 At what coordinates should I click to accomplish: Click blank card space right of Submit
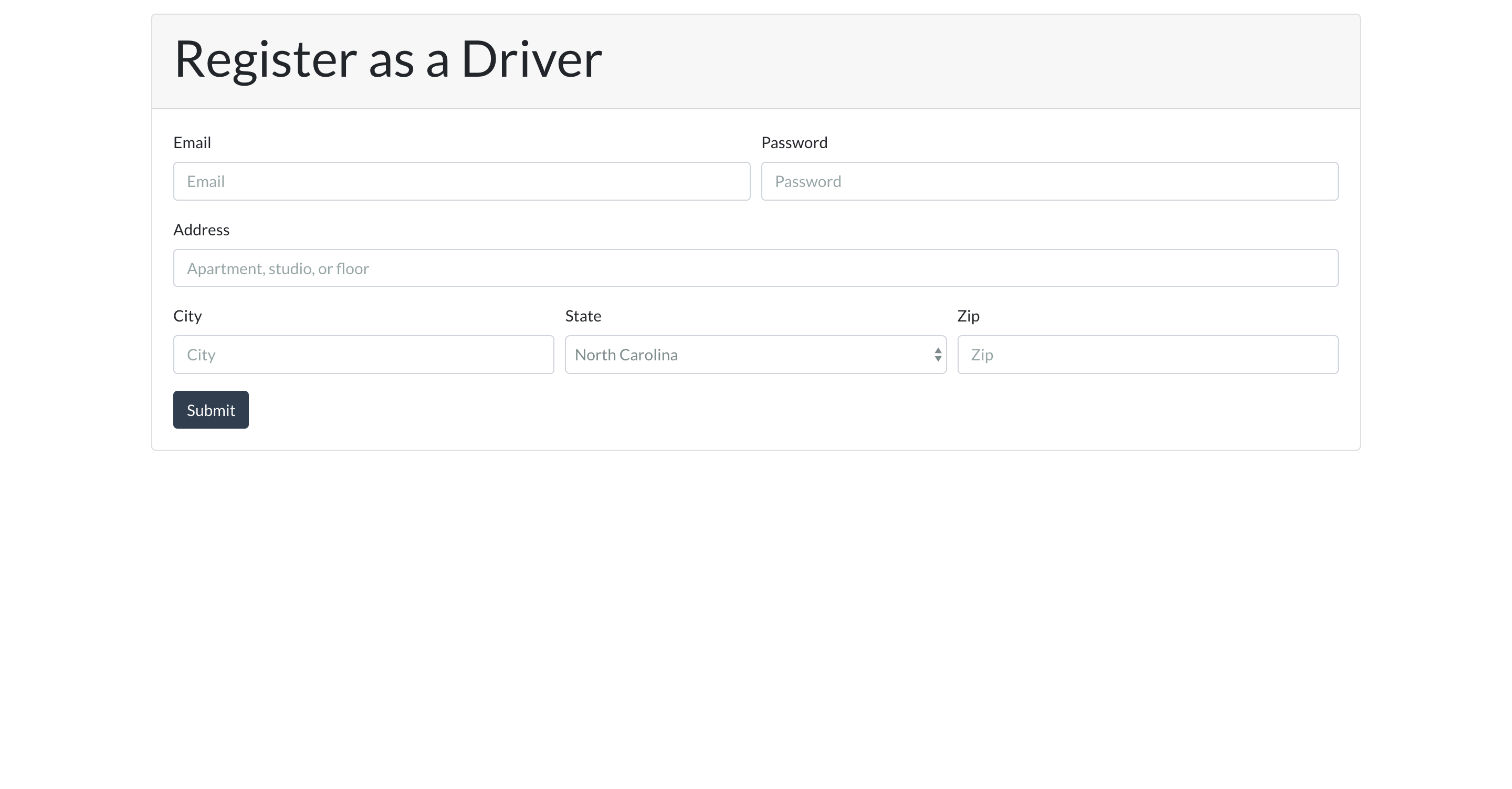763,410
